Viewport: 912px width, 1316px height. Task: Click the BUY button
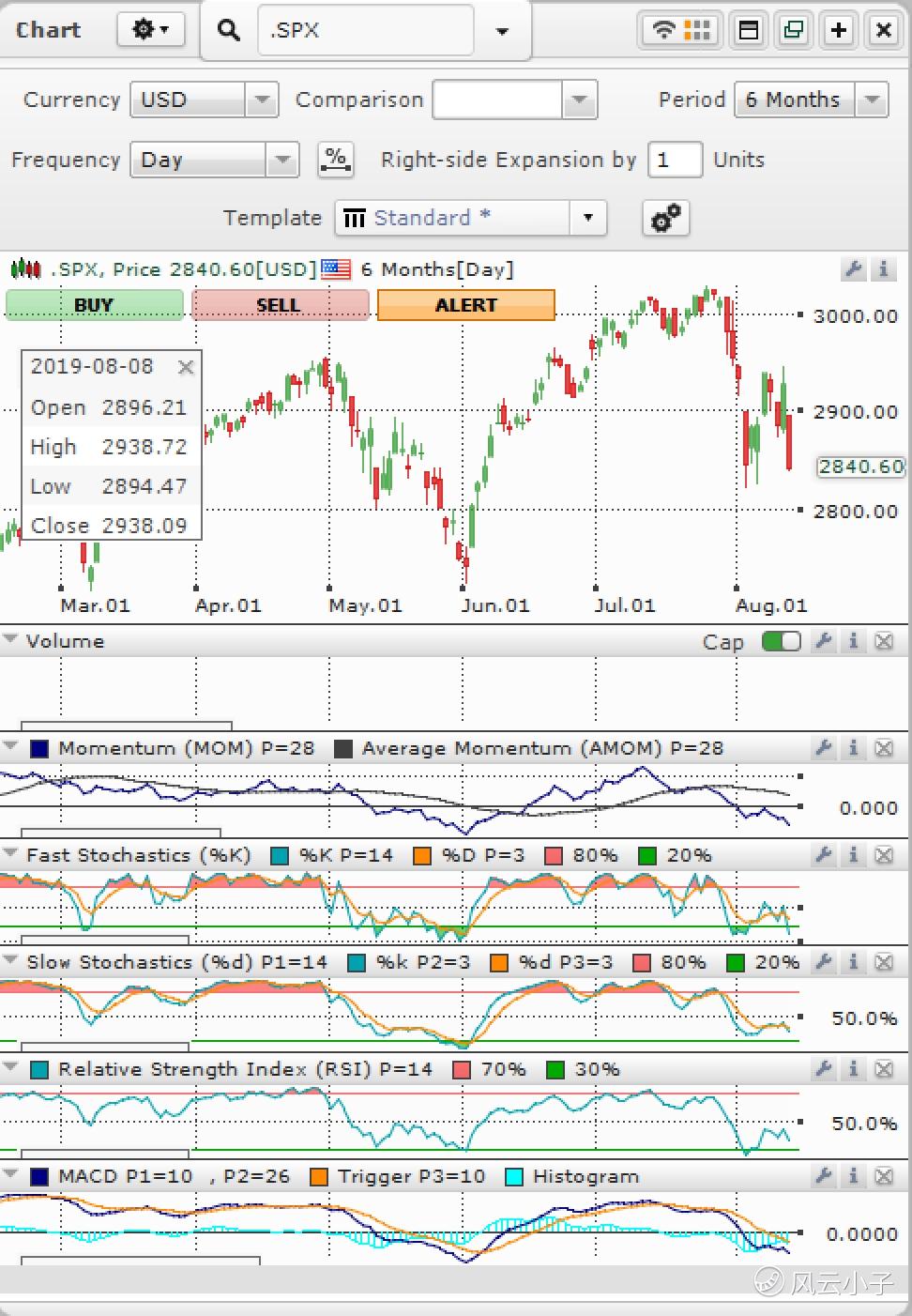click(x=94, y=305)
